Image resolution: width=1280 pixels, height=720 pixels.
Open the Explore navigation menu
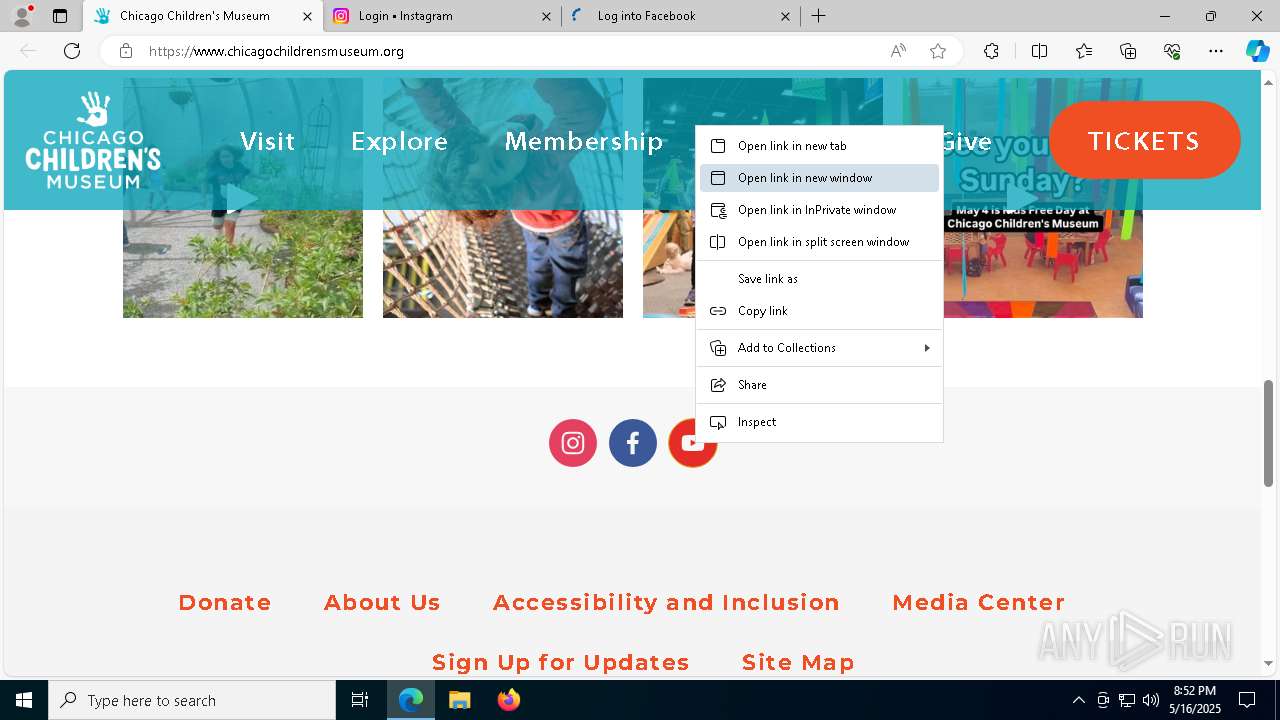pyautogui.click(x=399, y=141)
